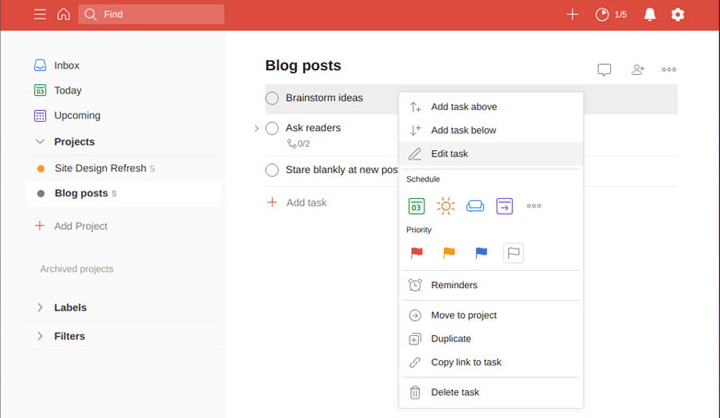Click the Quick Add plus icon in top bar
The width and height of the screenshot is (720, 418).
(572, 14)
